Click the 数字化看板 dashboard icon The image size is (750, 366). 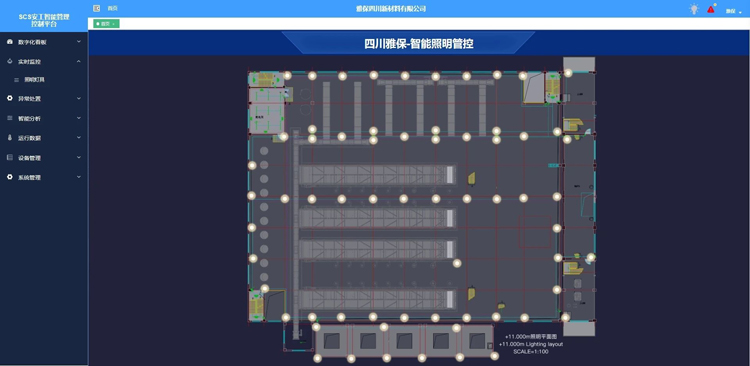(x=10, y=42)
